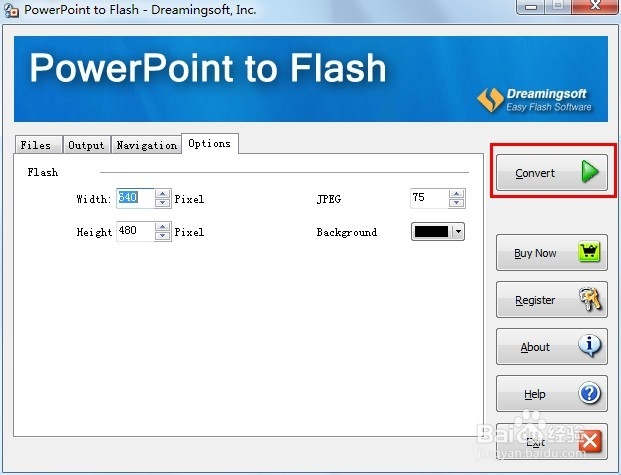The width and height of the screenshot is (621, 475).
Task: Open the Output tab
Action: [86, 145]
